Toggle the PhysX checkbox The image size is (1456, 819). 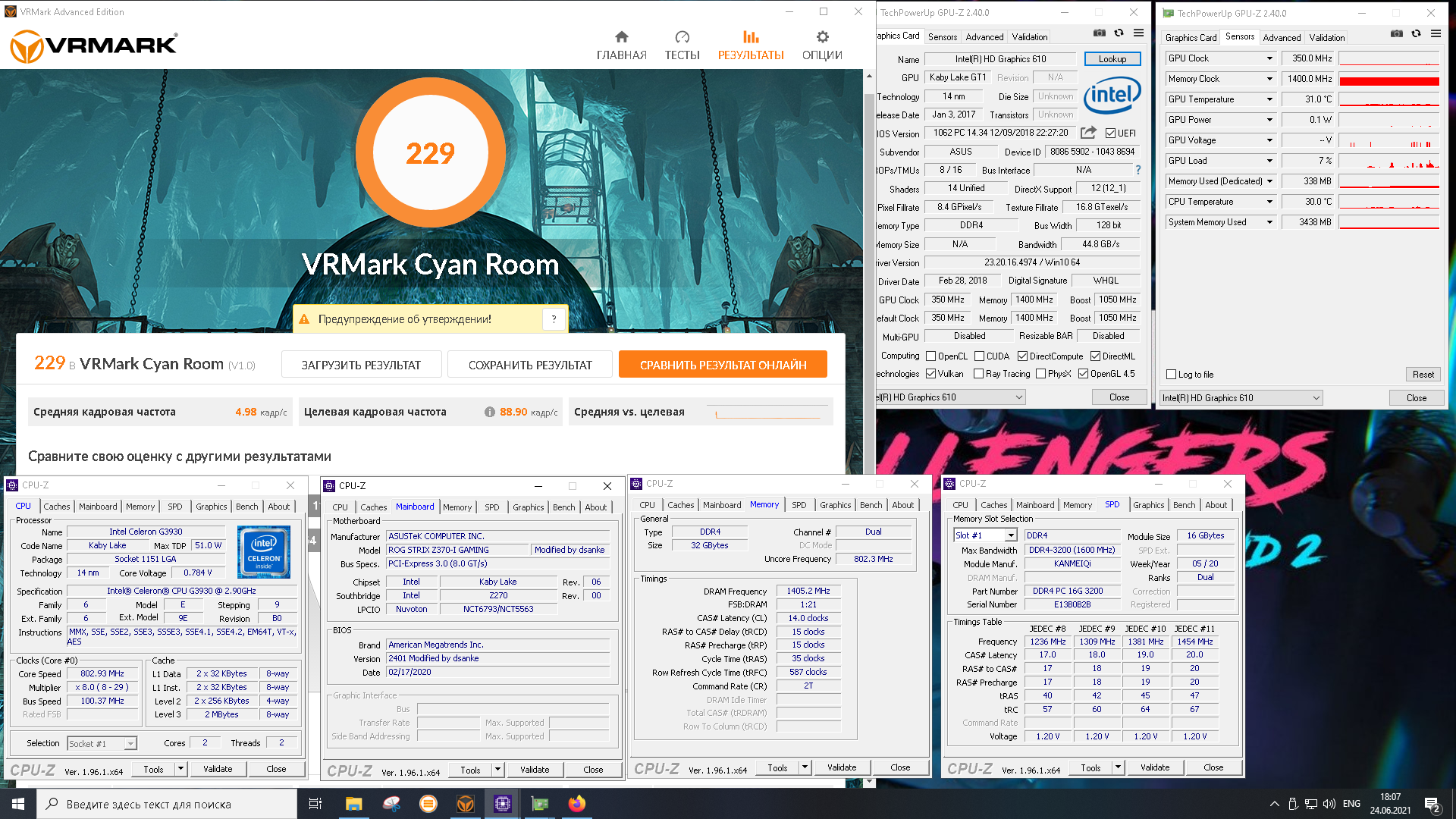1040,374
